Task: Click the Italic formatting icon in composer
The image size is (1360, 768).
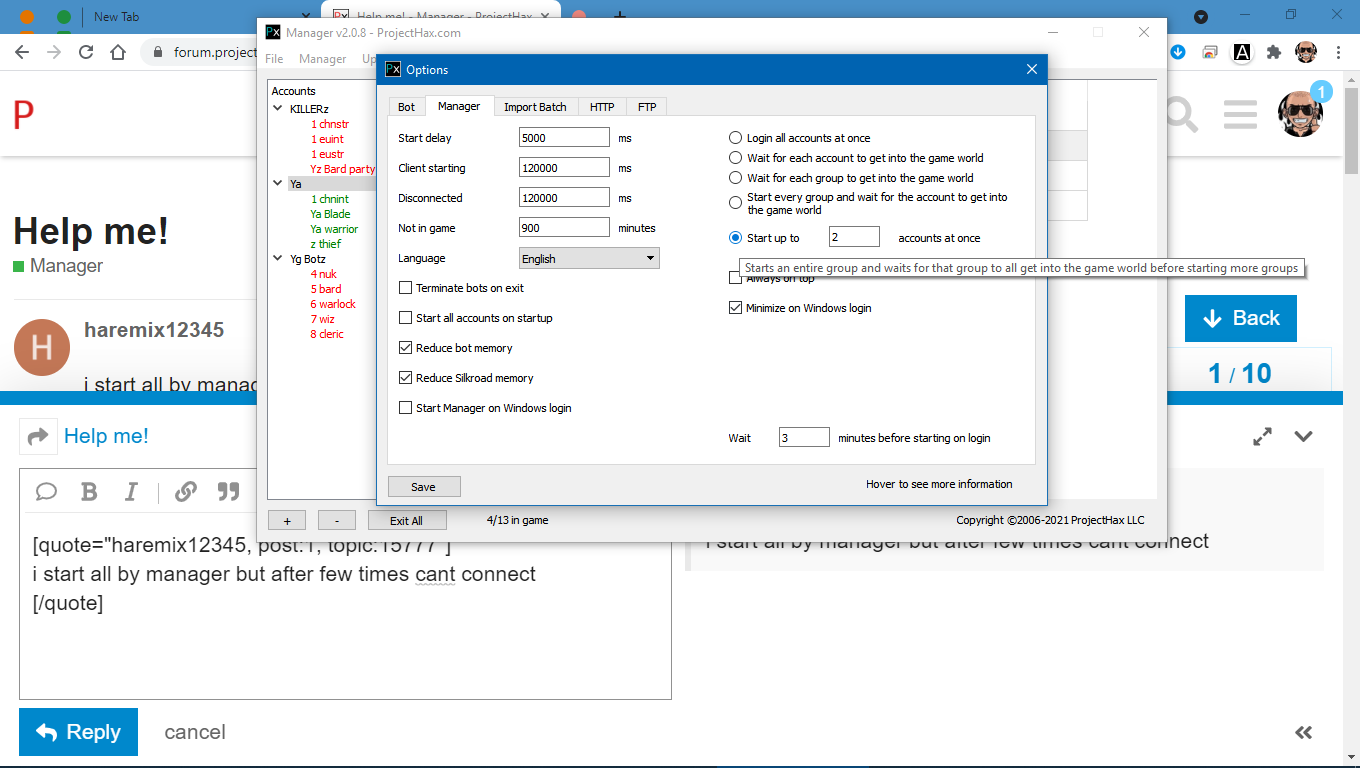Action: (131, 491)
